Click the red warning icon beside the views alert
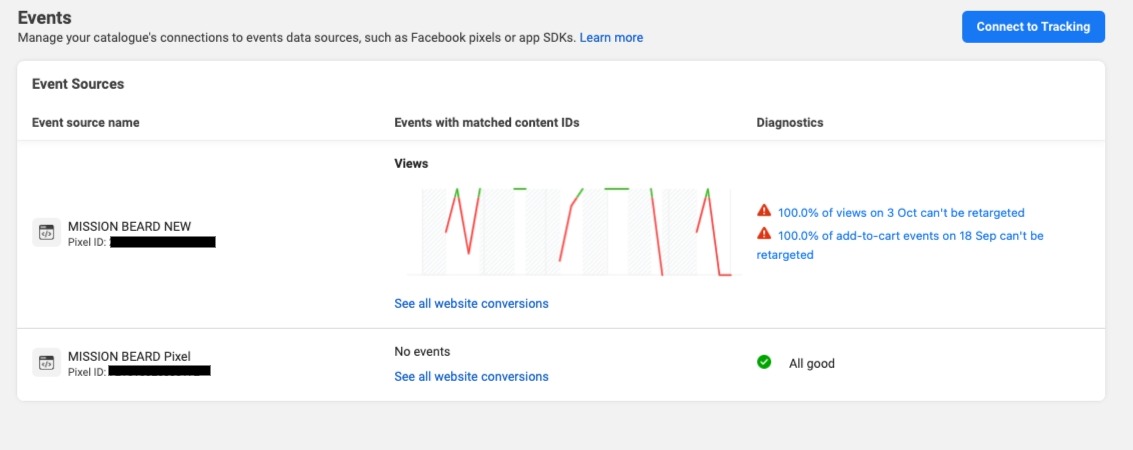 pos(764,211)
